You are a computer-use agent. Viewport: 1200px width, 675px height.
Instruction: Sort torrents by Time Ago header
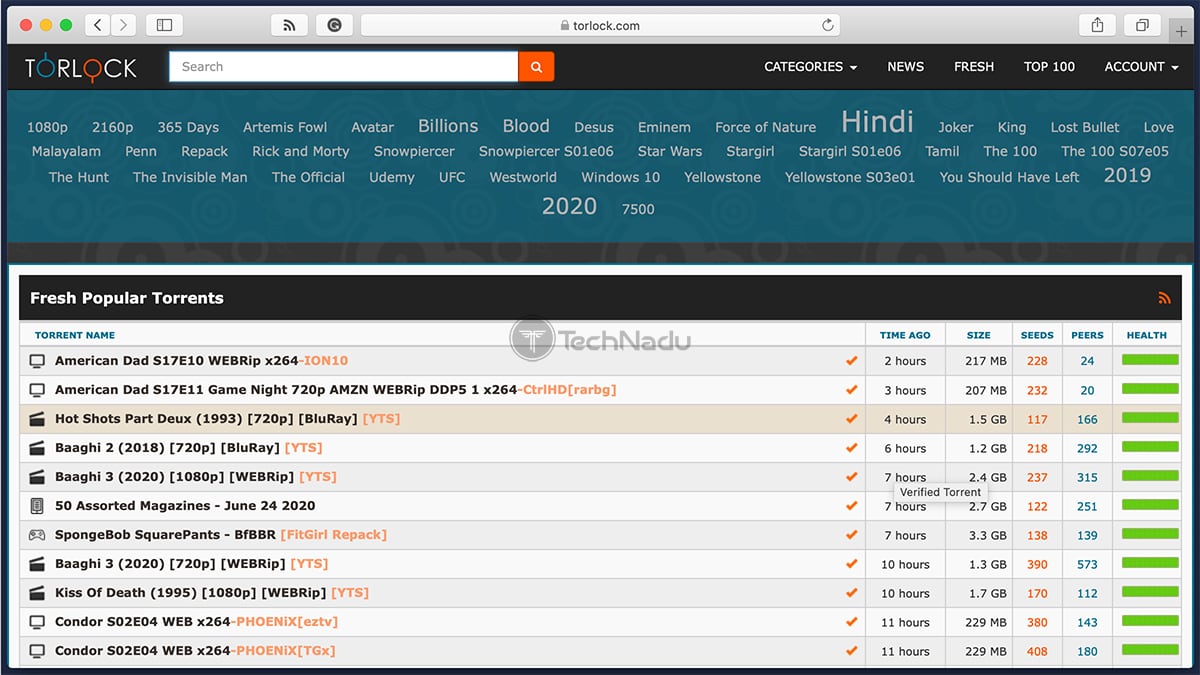(905, 335)
